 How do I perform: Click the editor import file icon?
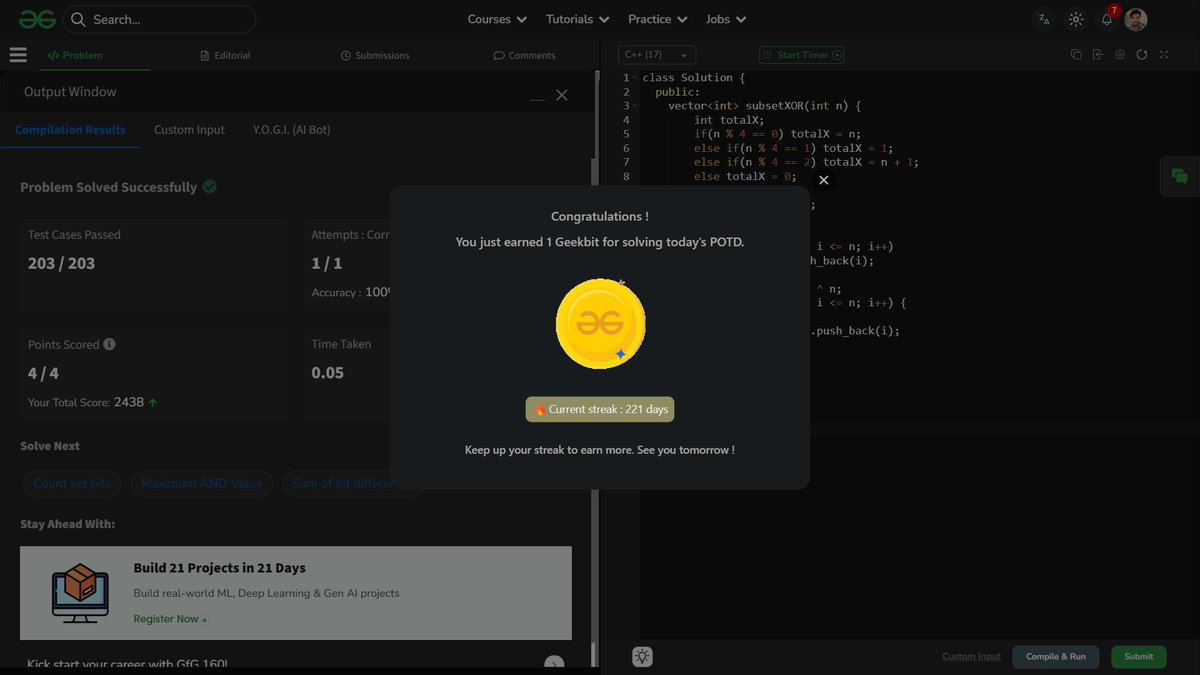(1098, 55)
